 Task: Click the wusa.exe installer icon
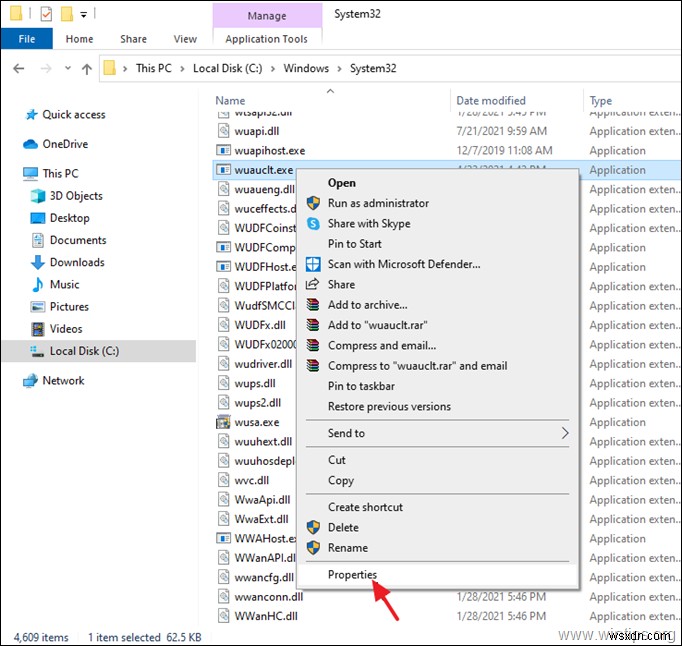pyautogui.click(x=223, y=422)
